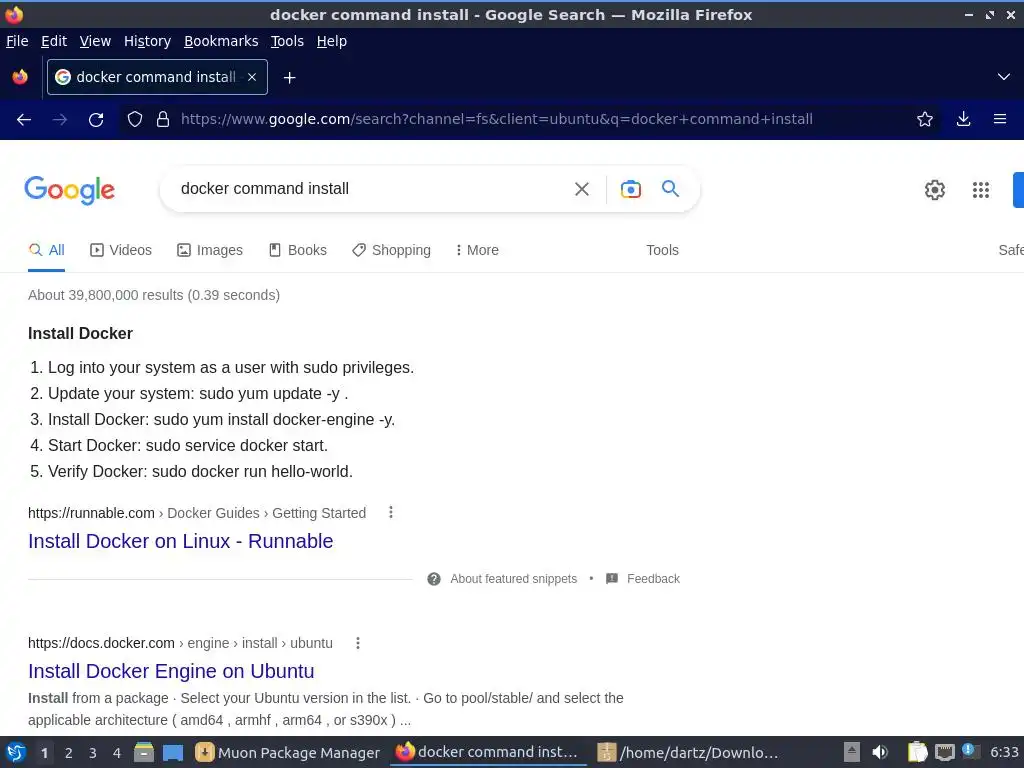
Task: Select the All results tab
Action: pos(46,250)
